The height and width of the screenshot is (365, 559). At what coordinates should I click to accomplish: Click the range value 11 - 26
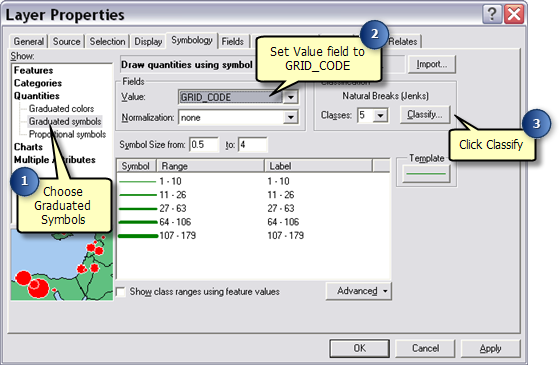[x=173, y=195]
